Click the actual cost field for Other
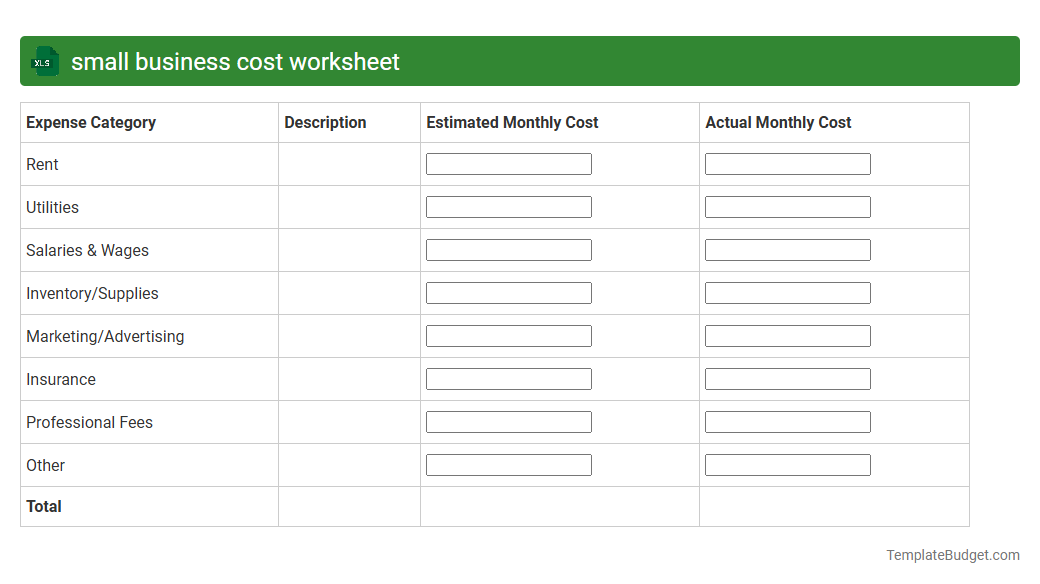The image size is (1040, 584). click(x=787, y=464)
